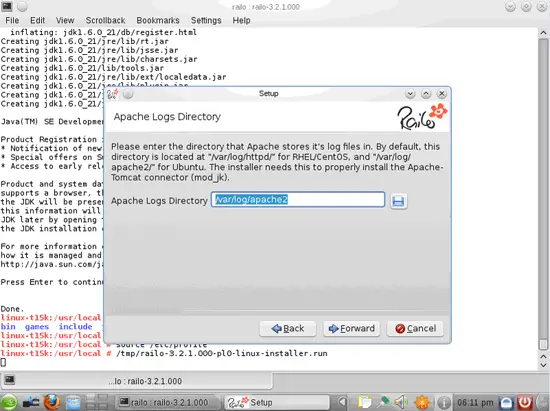Cancel the Railo setup wizard
Image resolution: width=550 pixels, height=411 pixels.
[x=415, y=329]
